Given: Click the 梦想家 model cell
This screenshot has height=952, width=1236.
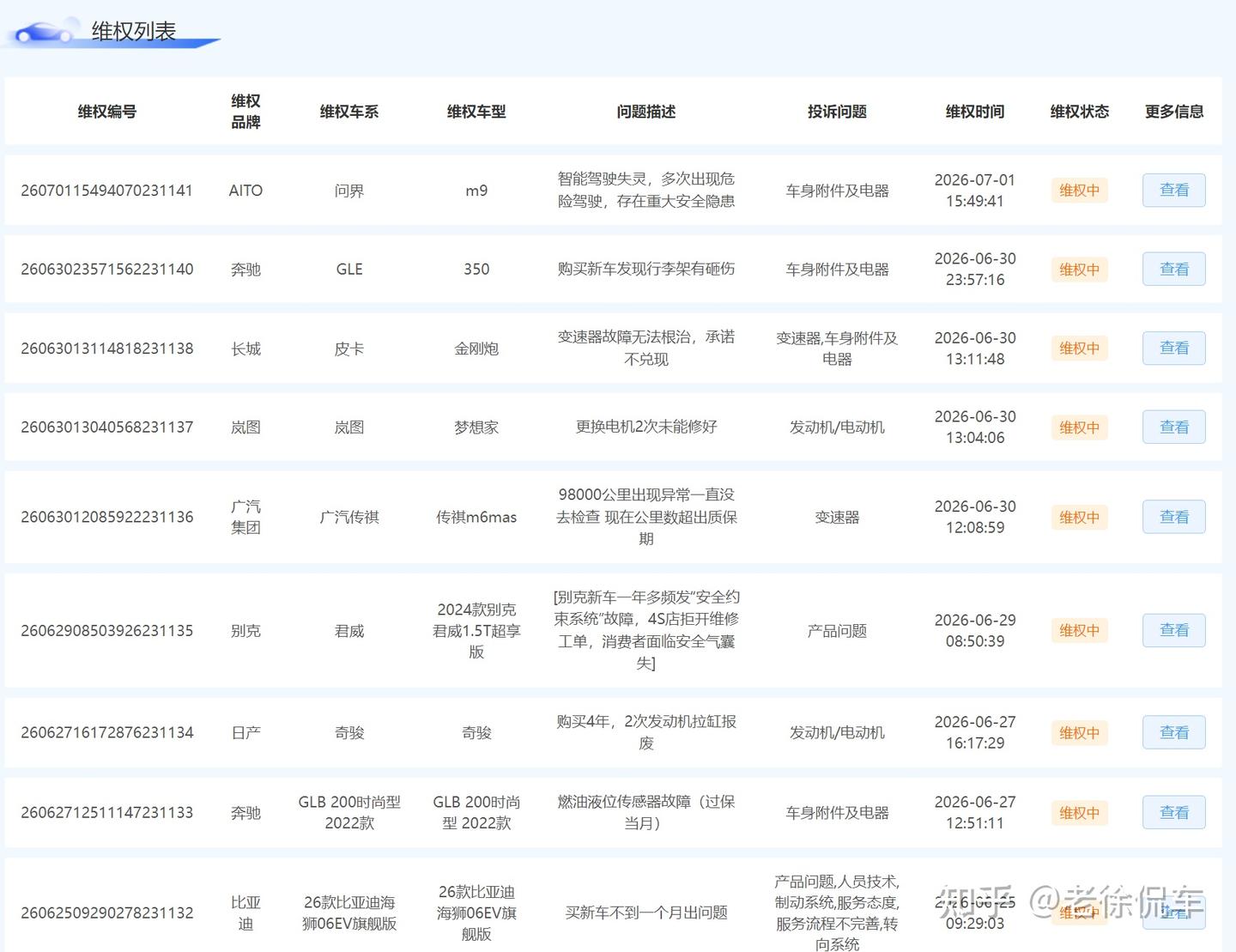Looking at the screenshot, I should (x=476, y=427).
